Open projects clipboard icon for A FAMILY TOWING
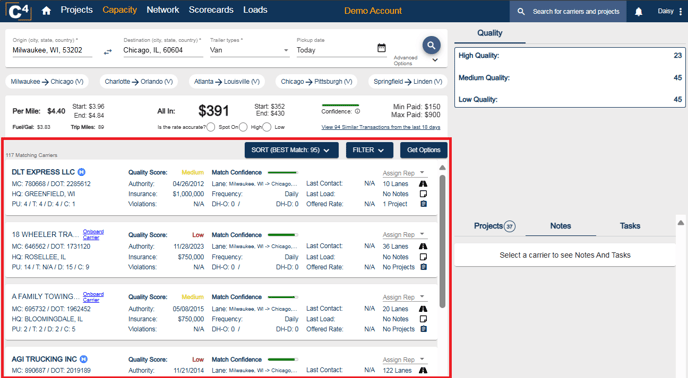 pyautogui.click(x=423, y=329)
